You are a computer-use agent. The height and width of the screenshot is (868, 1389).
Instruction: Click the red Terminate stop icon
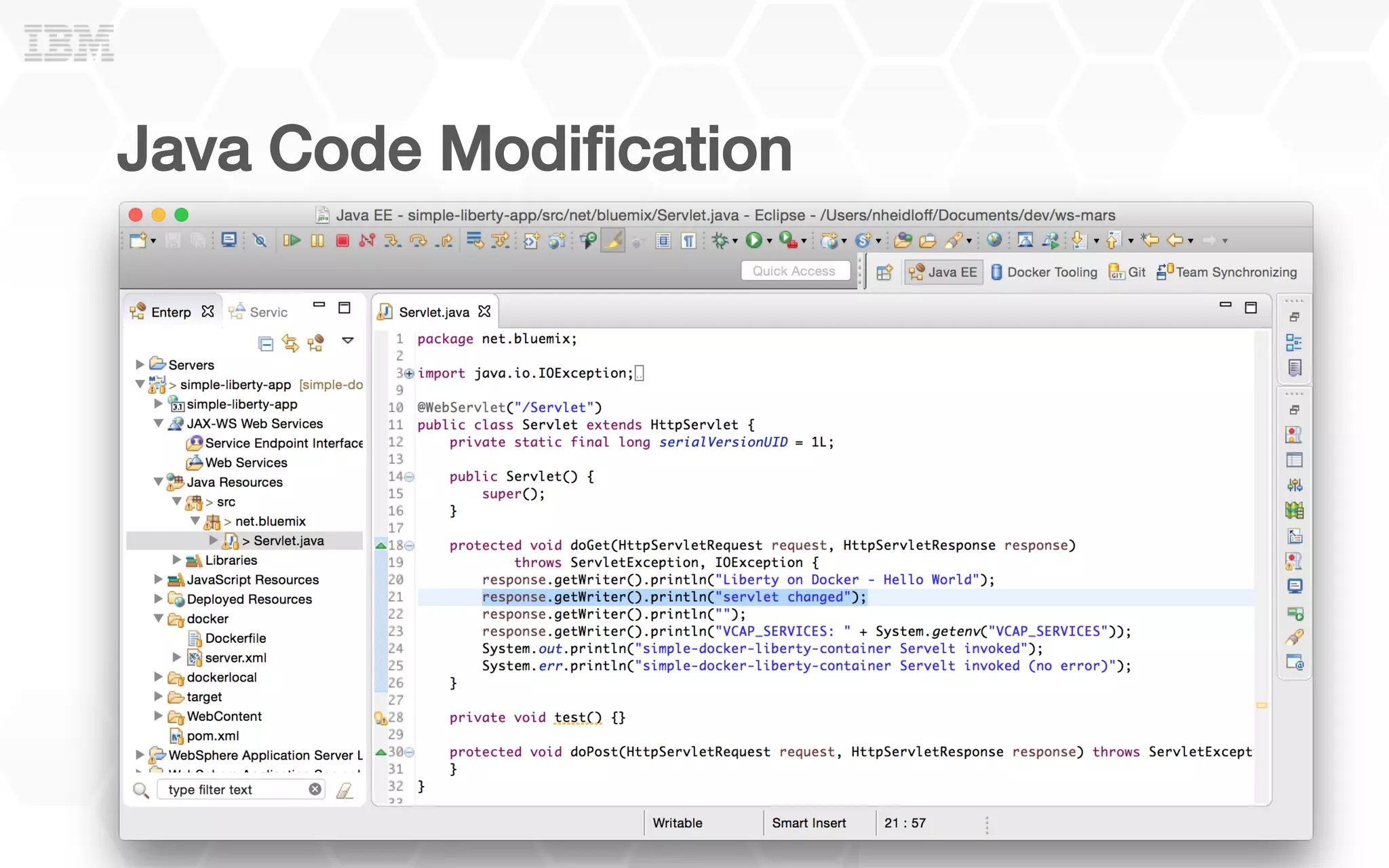point(343,240)
